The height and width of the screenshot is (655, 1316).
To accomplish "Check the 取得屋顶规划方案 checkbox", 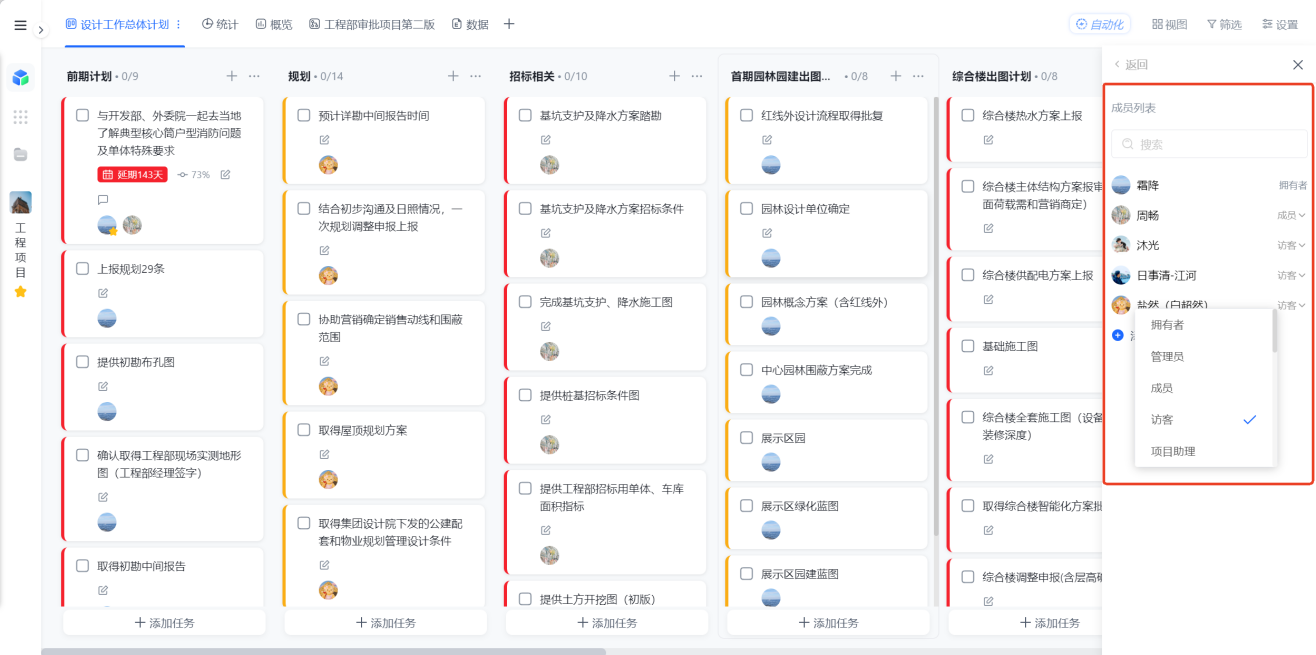I will [x=304, y=430].
